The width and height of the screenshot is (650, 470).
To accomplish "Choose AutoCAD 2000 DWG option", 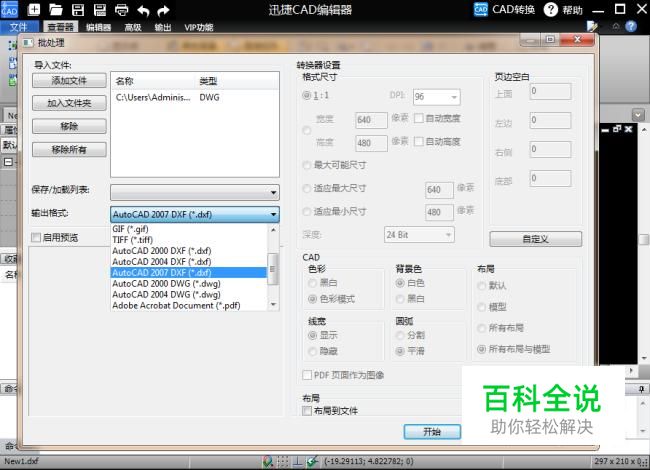I will pyautogui.click(x=189, y=283).
